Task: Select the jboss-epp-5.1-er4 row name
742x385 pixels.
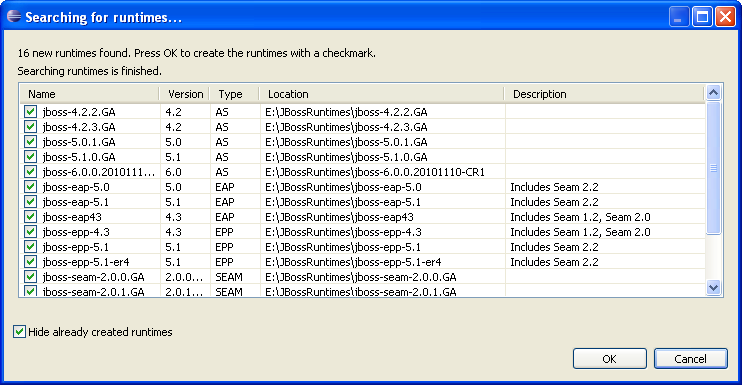Action: click(86, 262)
